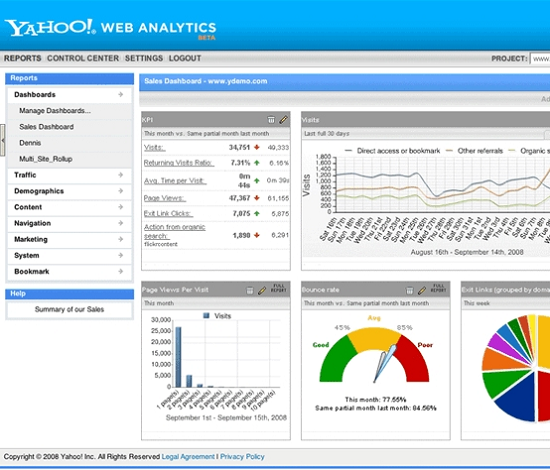Open the CONTROL CENTER menu
Image resolution: width=550 pixels, height=470 pixels.
[83, 58]
